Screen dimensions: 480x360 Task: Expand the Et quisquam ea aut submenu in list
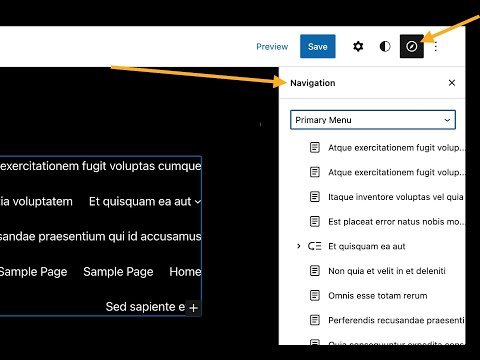pos(299,246)
